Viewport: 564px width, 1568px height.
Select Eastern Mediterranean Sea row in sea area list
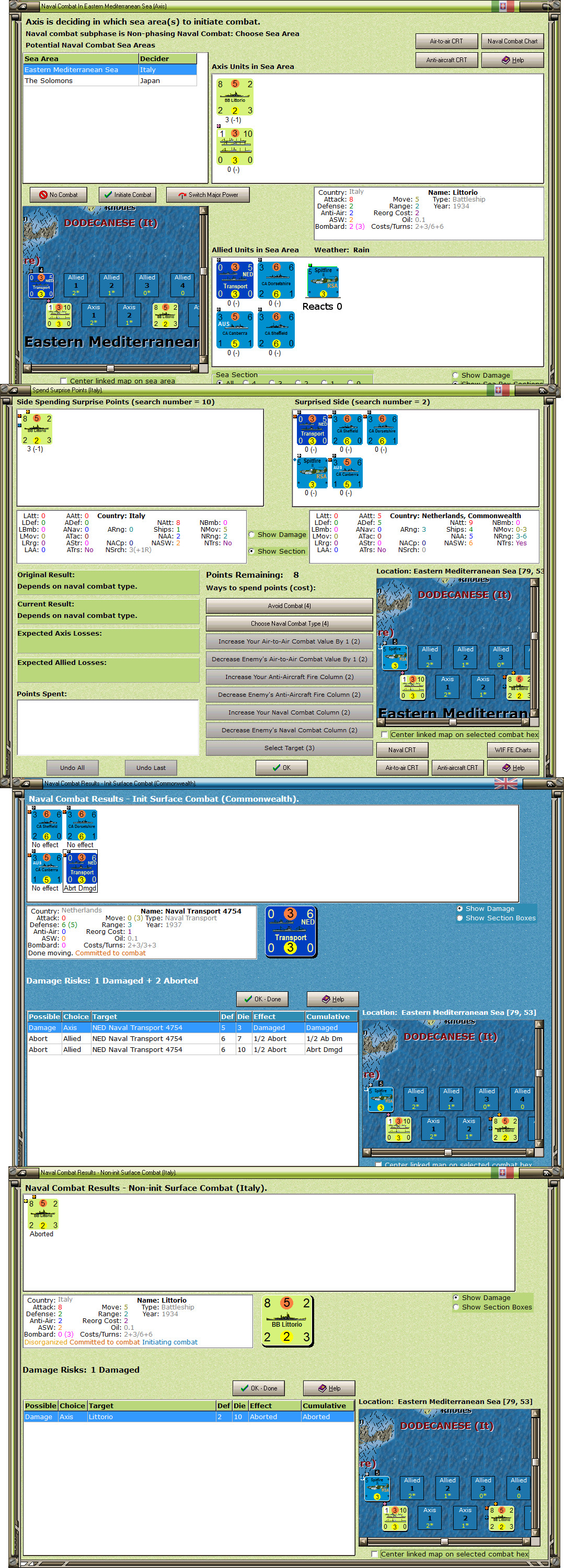click(x=110, y=69)
